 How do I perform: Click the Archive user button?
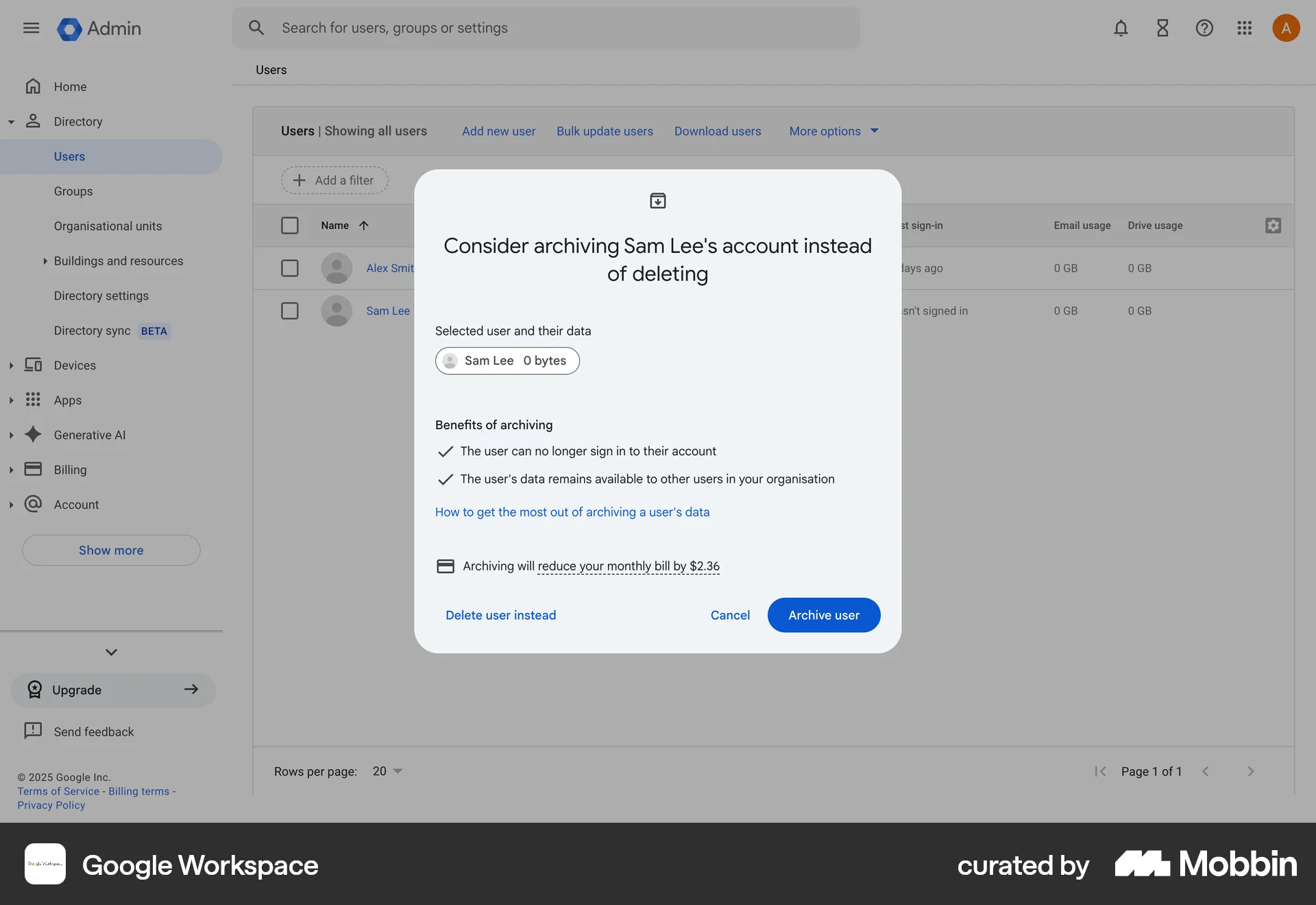(x=824, y=615)
